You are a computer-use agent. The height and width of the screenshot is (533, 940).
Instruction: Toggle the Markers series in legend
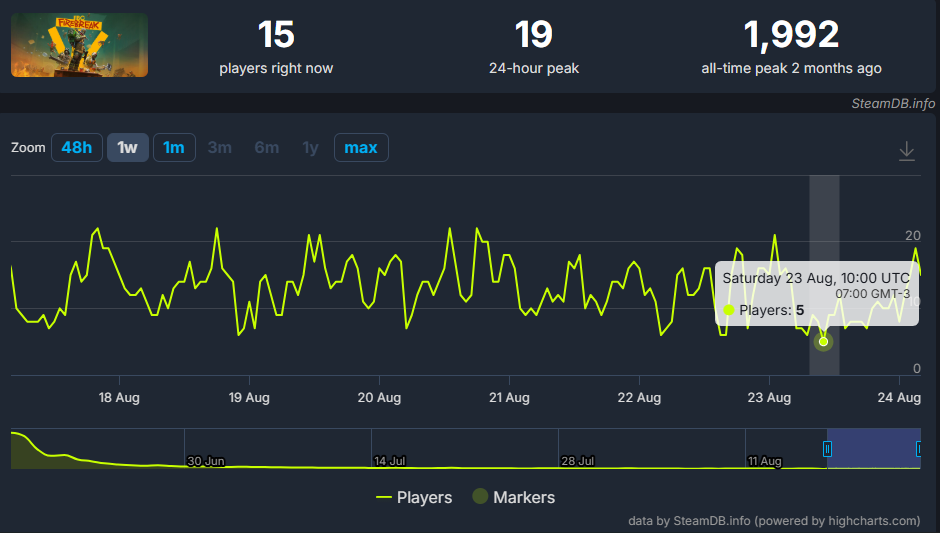point(514,497)
